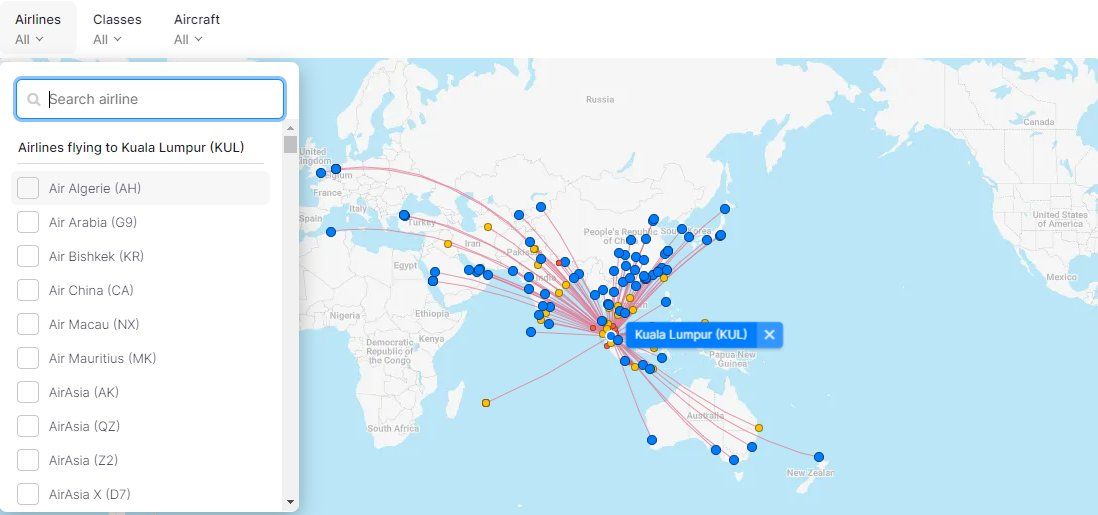
Task: Click the blue airport marker in Turkey
Action: pos(404,215)
